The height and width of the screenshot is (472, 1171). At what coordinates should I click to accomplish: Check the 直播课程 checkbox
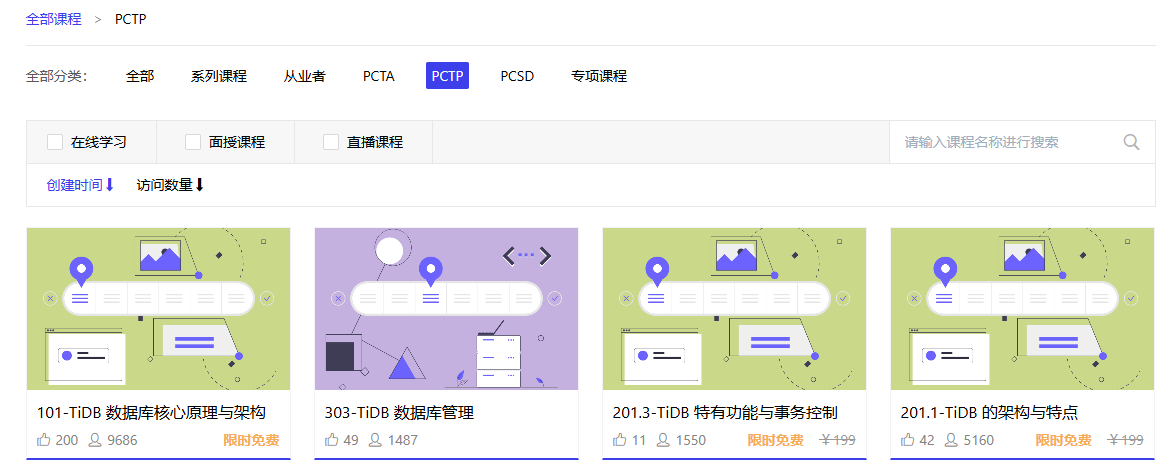tap(331, 142)
